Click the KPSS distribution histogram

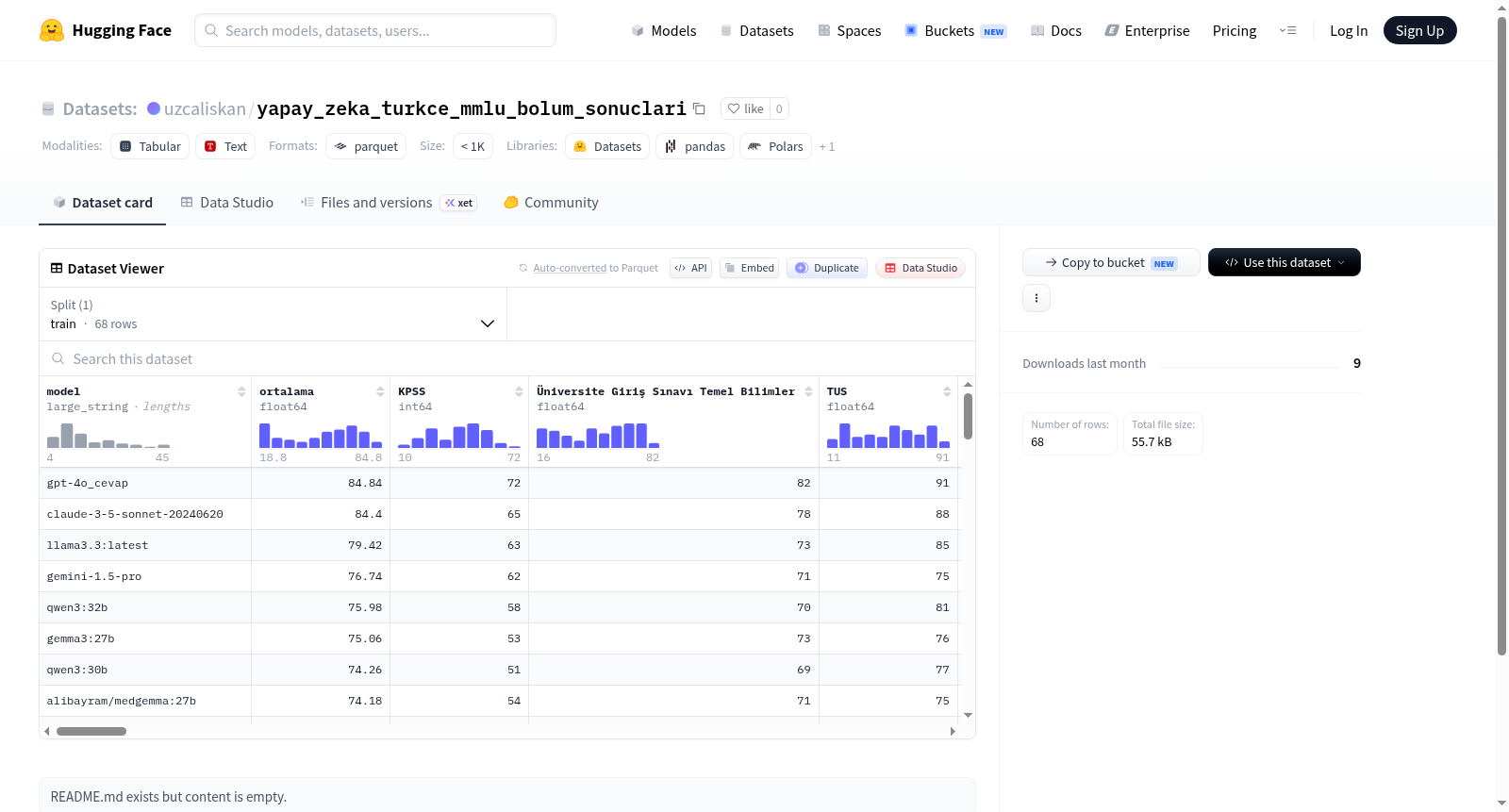click(459, 436)
